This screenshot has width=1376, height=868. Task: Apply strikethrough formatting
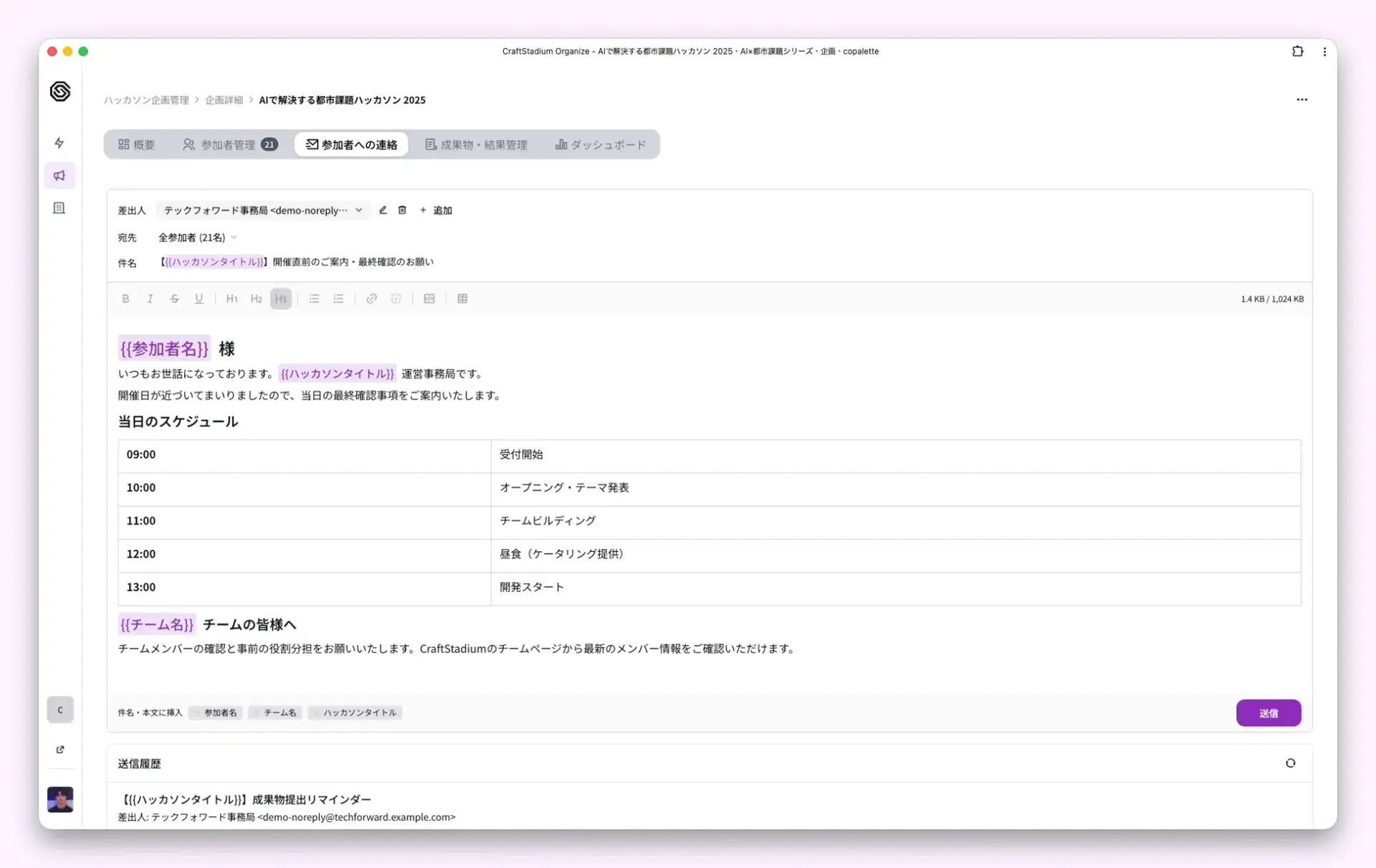pos(175,299)
